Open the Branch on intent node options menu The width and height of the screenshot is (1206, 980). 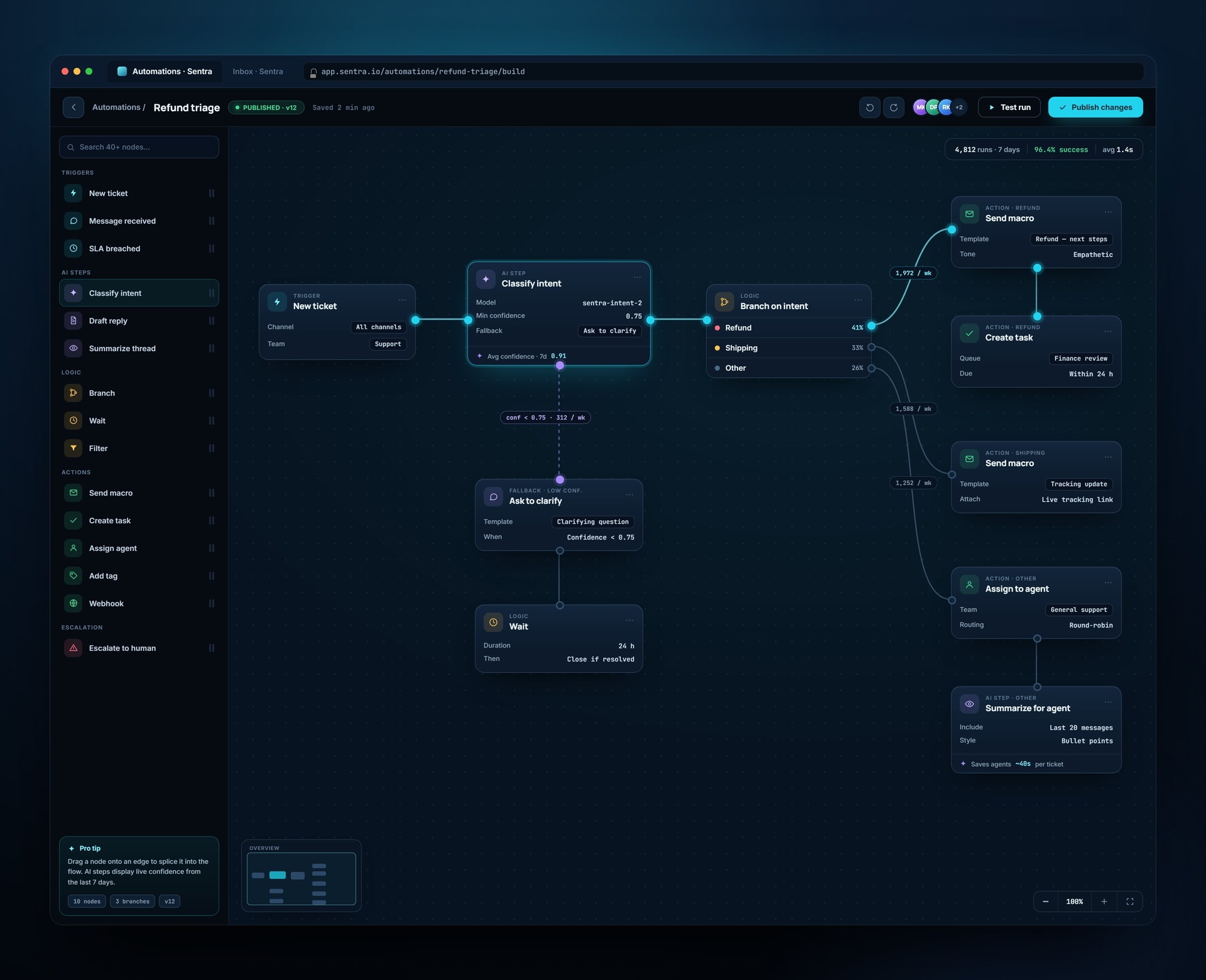click(858, 300)
